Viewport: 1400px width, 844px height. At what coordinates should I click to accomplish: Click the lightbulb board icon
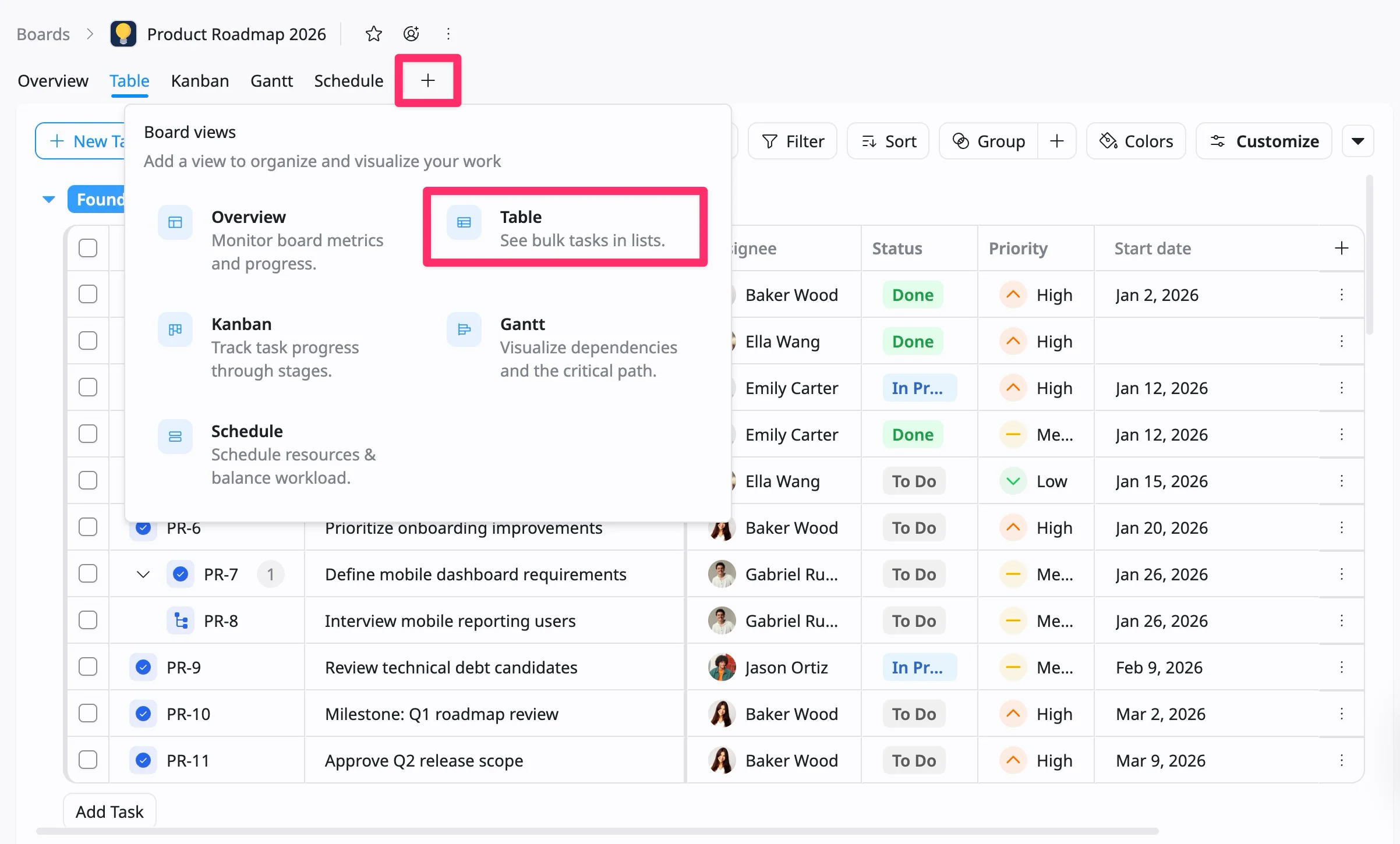click(x=123, y=34)
